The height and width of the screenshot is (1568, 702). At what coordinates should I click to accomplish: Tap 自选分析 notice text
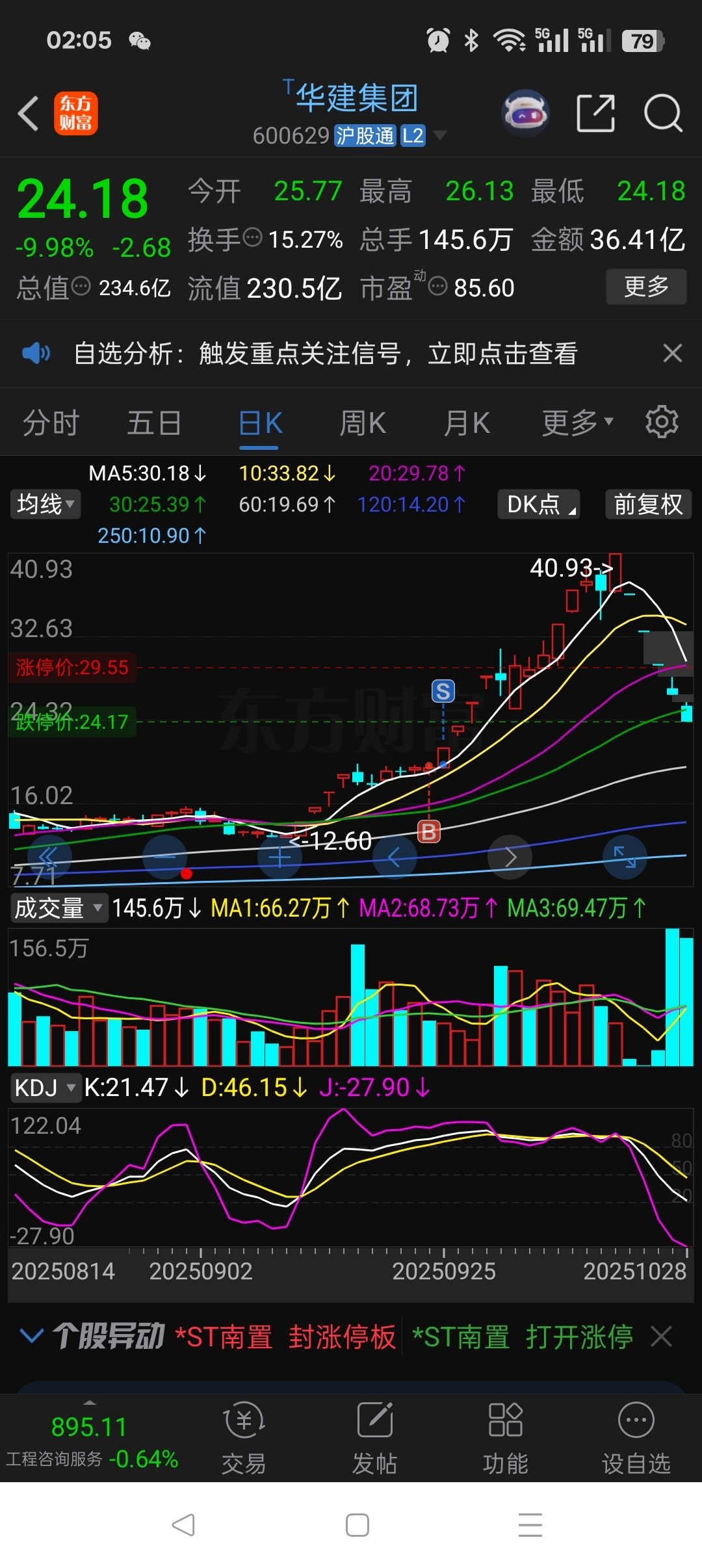326,354
